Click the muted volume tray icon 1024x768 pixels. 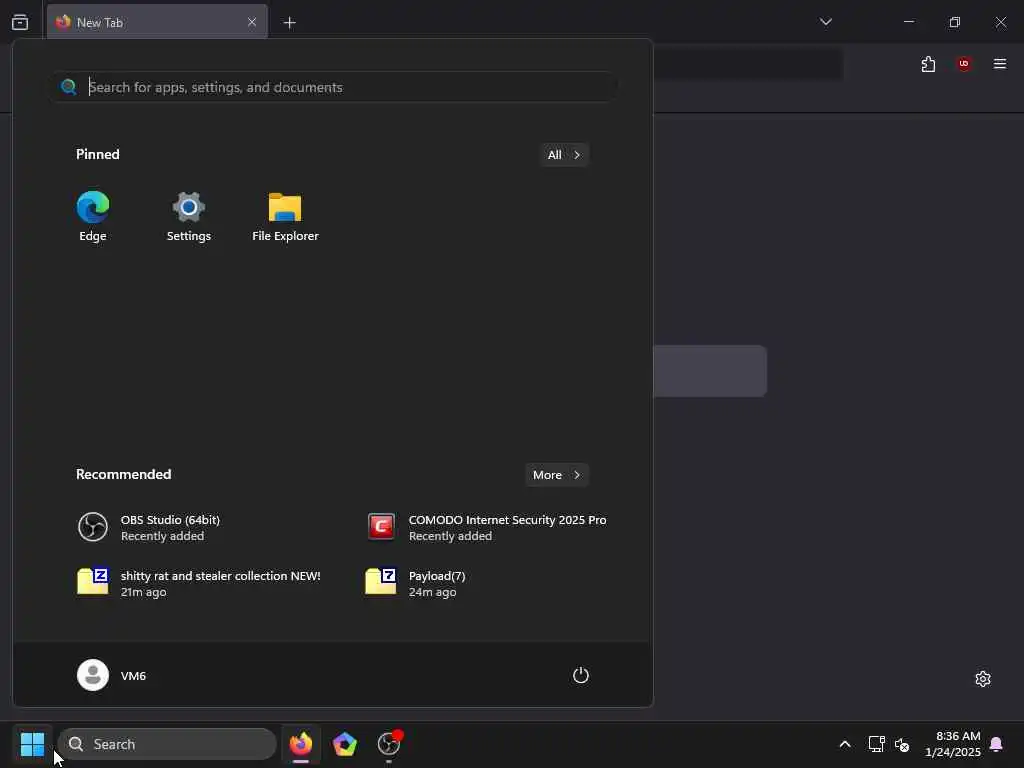click(902, 744)
